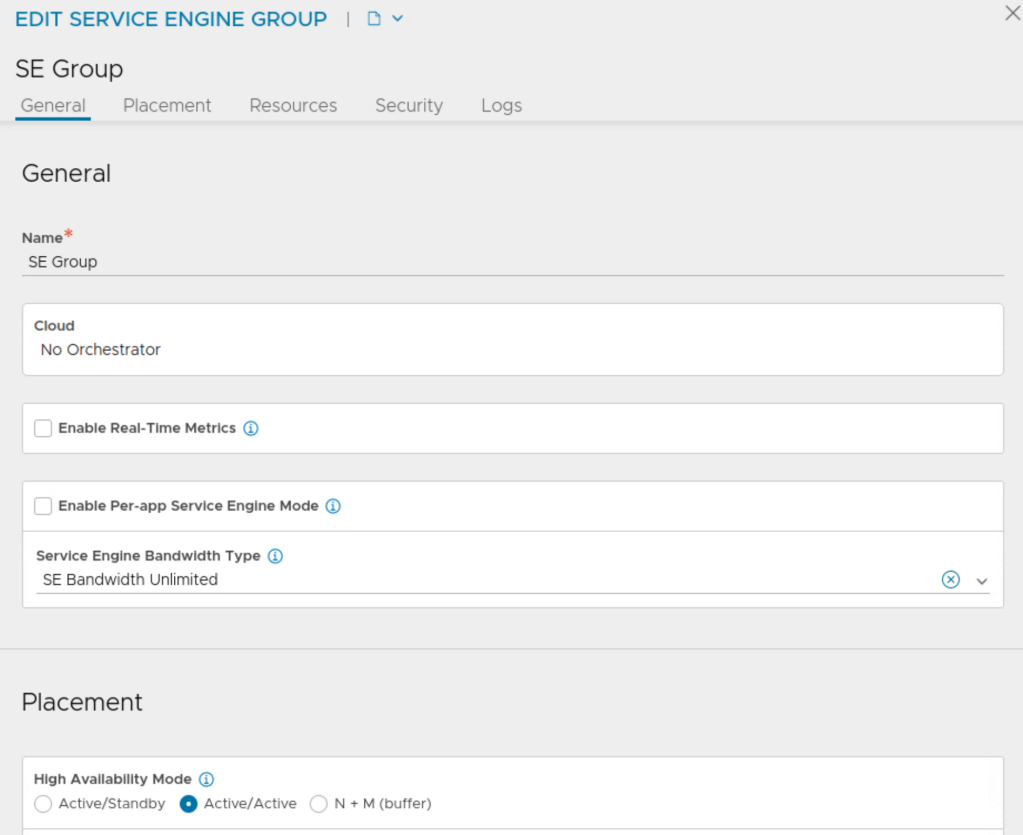Open info tooltip for Enable Real-Time Metrics
The width and height of the screenshot is (1023, 835).
[251, 428]
